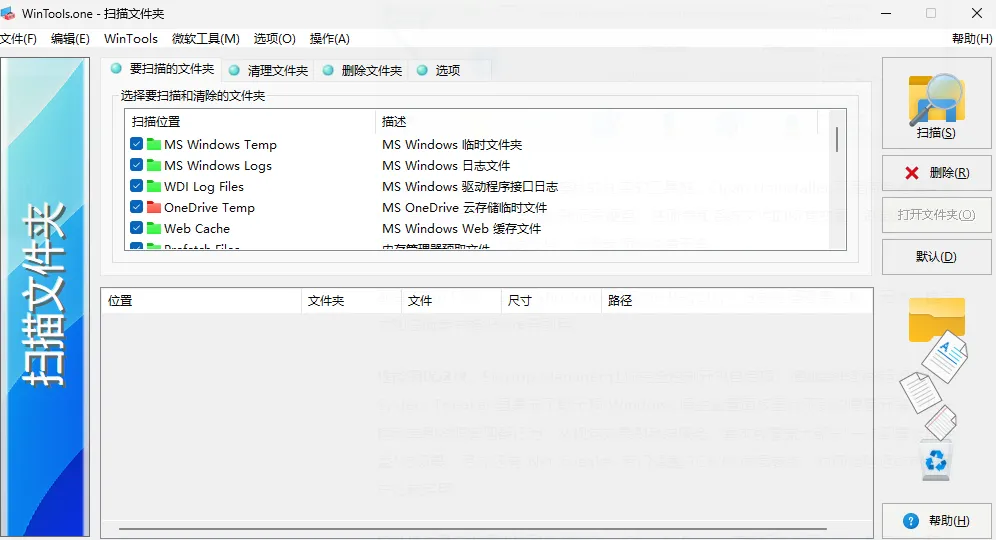Image resolution: width=996 pixels, height=540 pixels.
Task: Uncheck the MS Windows Temp checkbox
Action: coord(137,144)
